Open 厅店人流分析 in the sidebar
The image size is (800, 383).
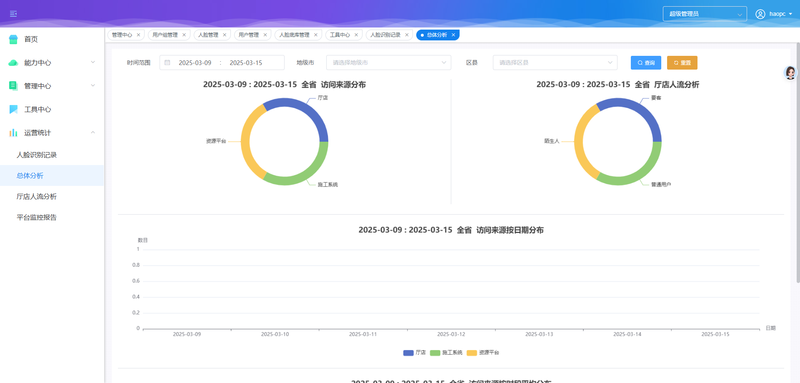tap(52, 196)
